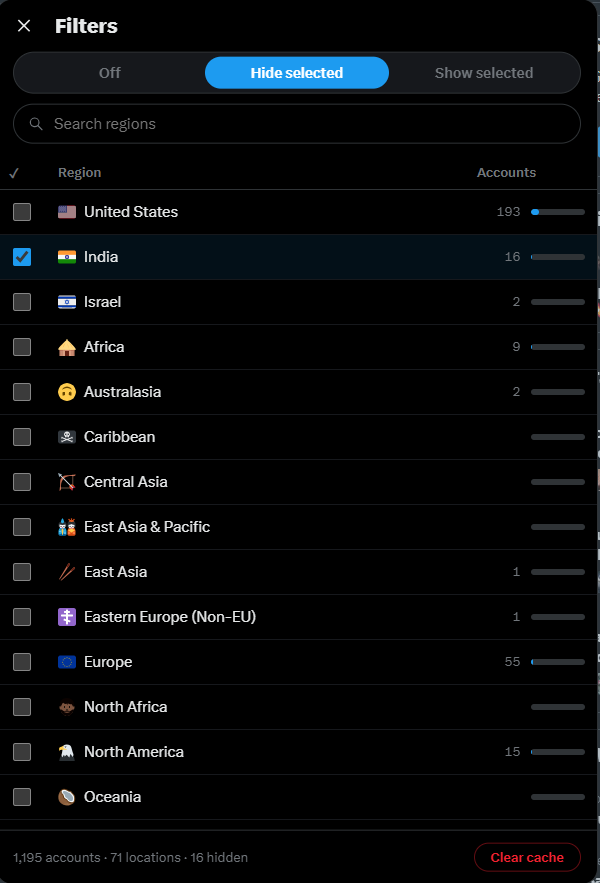The height and width of the screenshot is (883, 600).
Task: Select the Hide selected mode
Action: pos(297,73)
